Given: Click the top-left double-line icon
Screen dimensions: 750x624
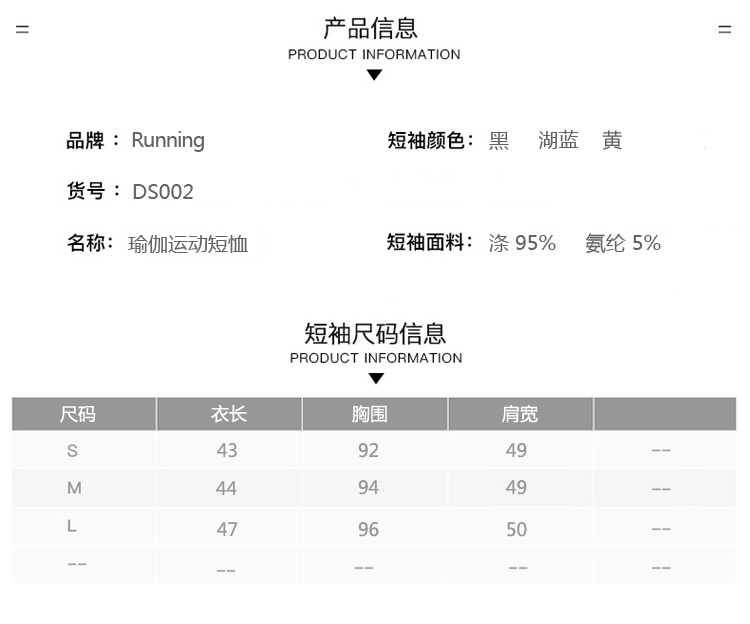Looking at the screenshot, I should tap(22, 30).
